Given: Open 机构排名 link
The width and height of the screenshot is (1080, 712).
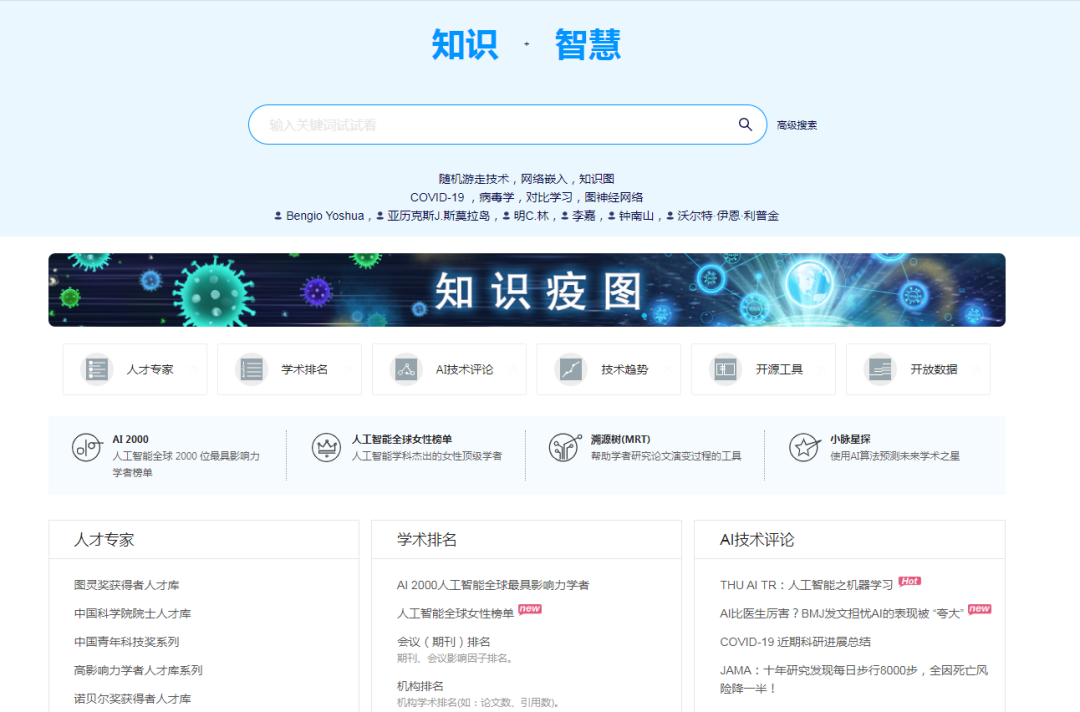Looking at the screenshot, I should pos(420,687).
